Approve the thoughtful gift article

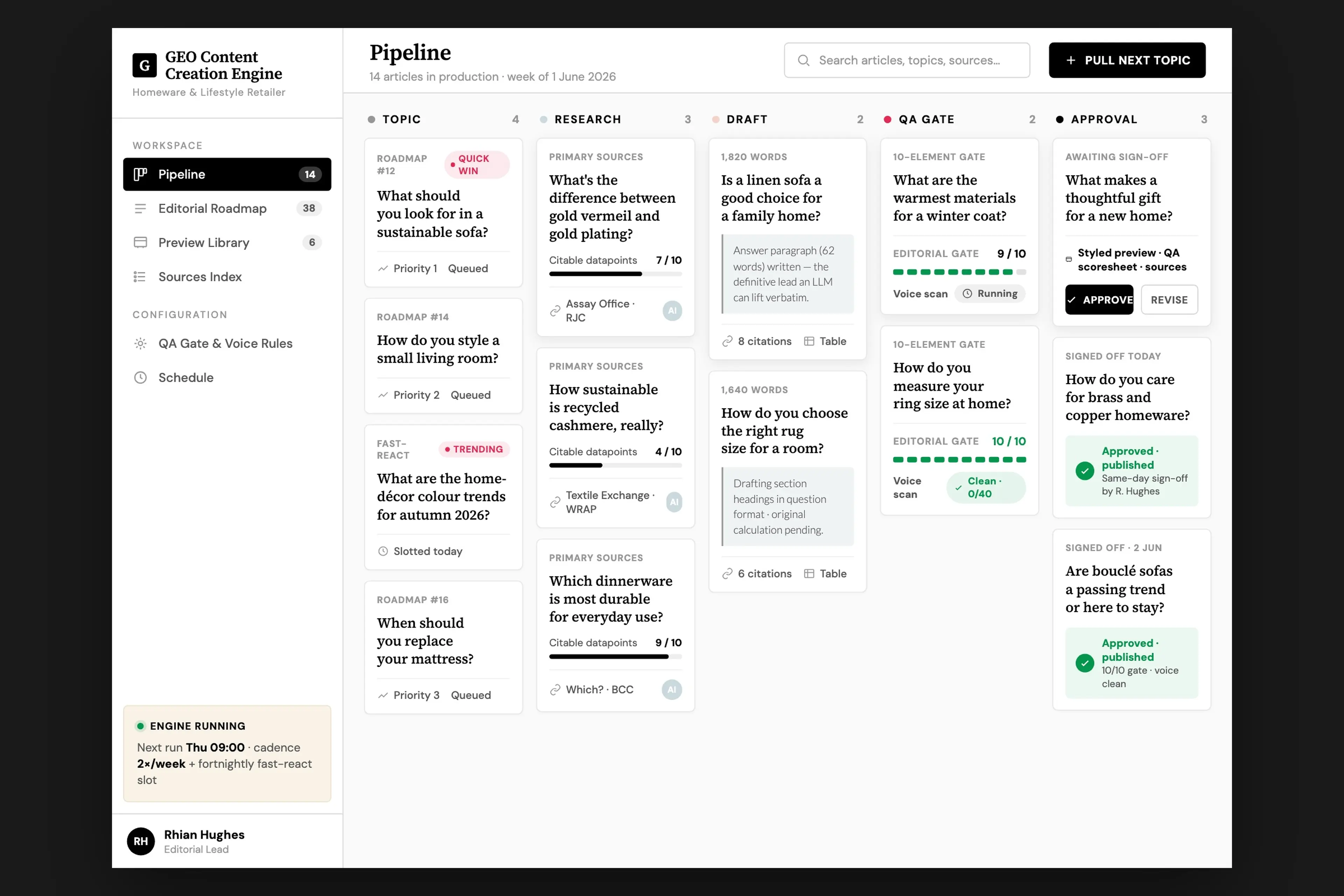coord(1099,300)
